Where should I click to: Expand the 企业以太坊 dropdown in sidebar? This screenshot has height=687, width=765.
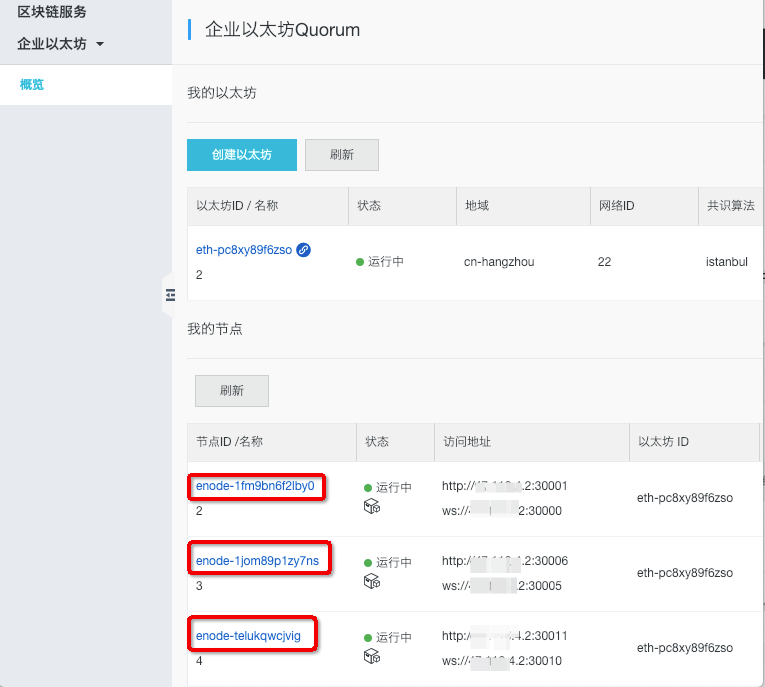[x=60, y=44]
